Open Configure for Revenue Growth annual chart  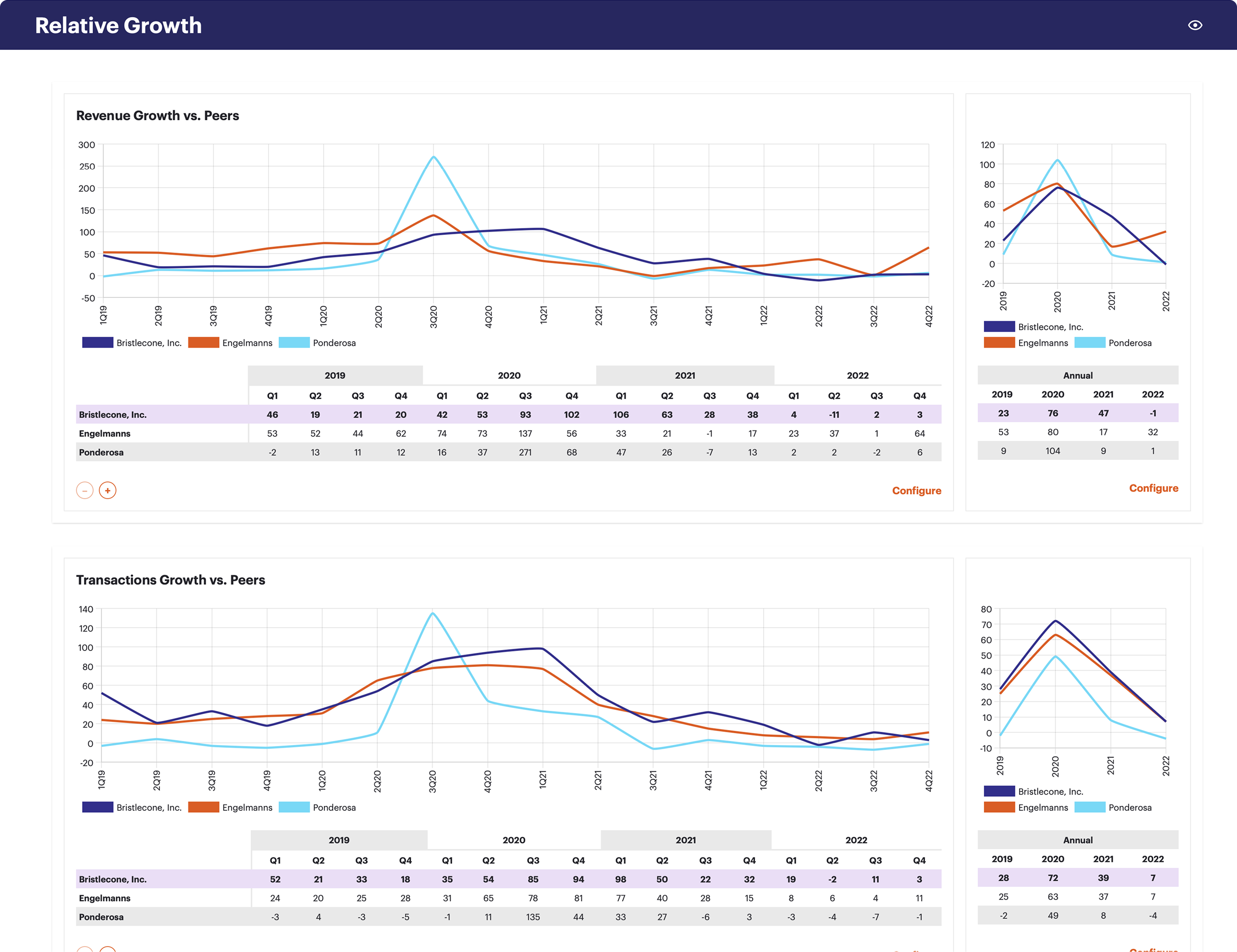click(x=1153, y=488)
